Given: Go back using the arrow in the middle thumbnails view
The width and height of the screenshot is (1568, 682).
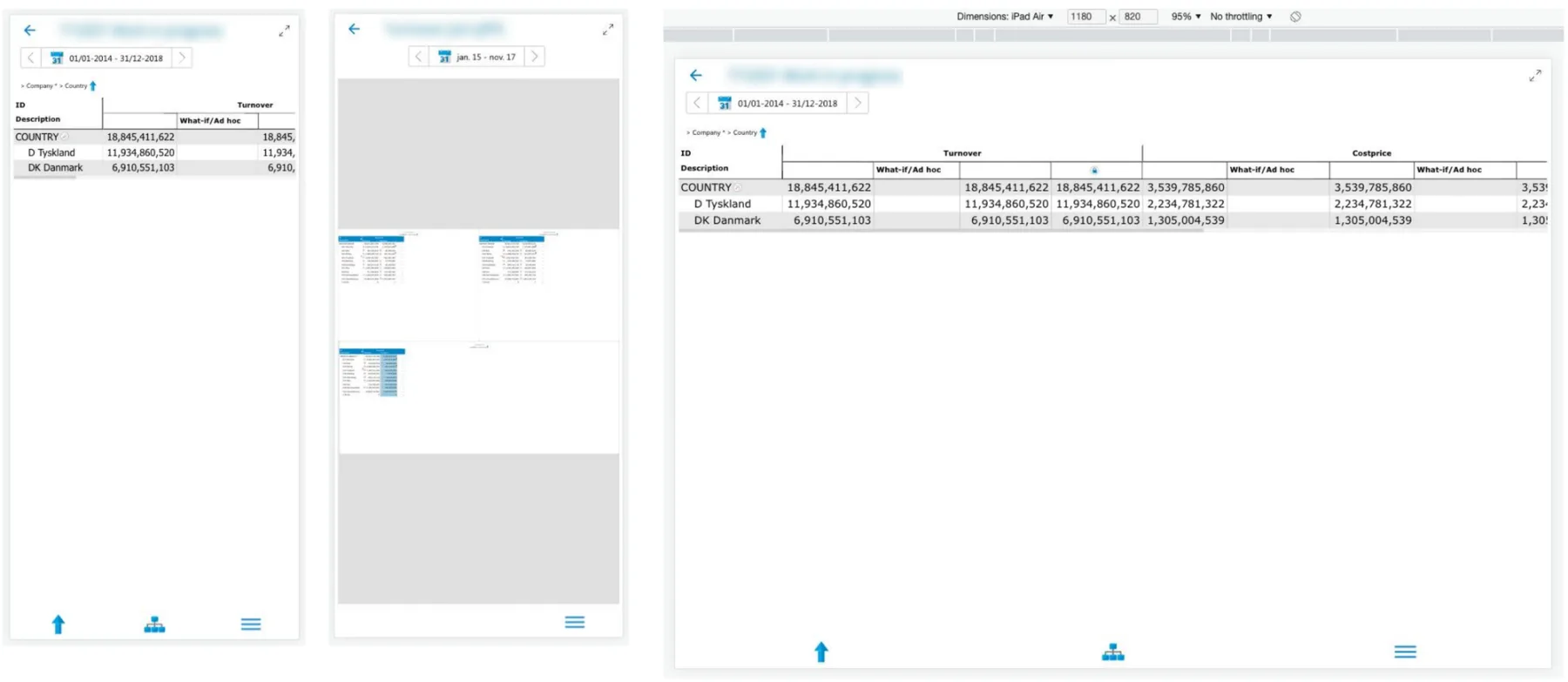Looking at the screenshot, I should pos(354,29).
